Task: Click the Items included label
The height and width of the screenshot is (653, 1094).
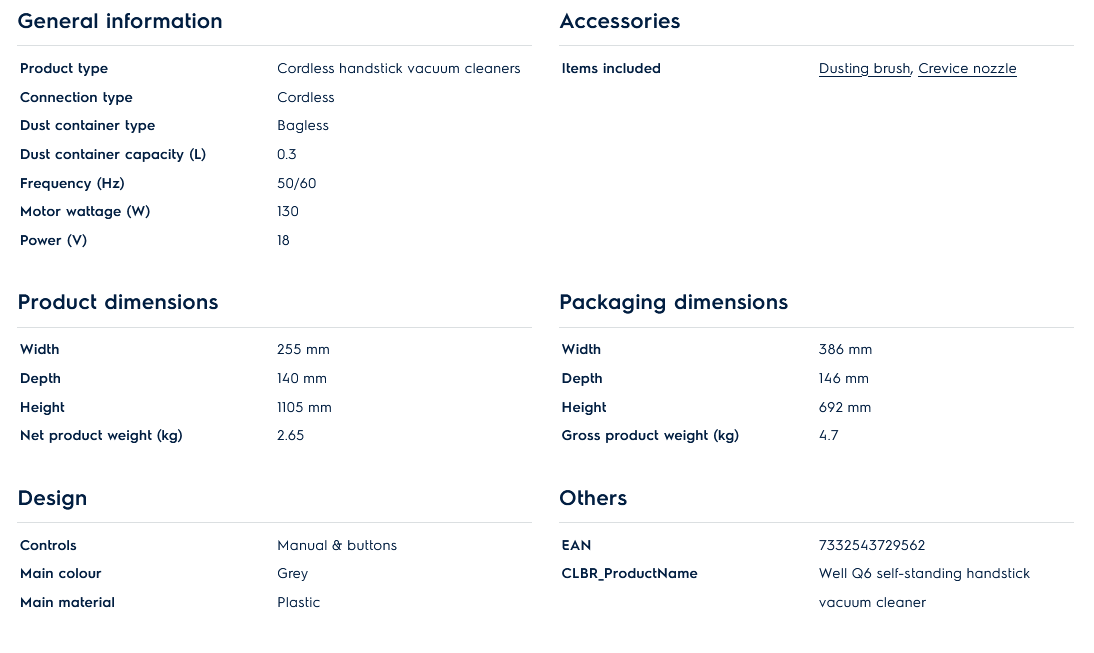Action: pos(611,69)
